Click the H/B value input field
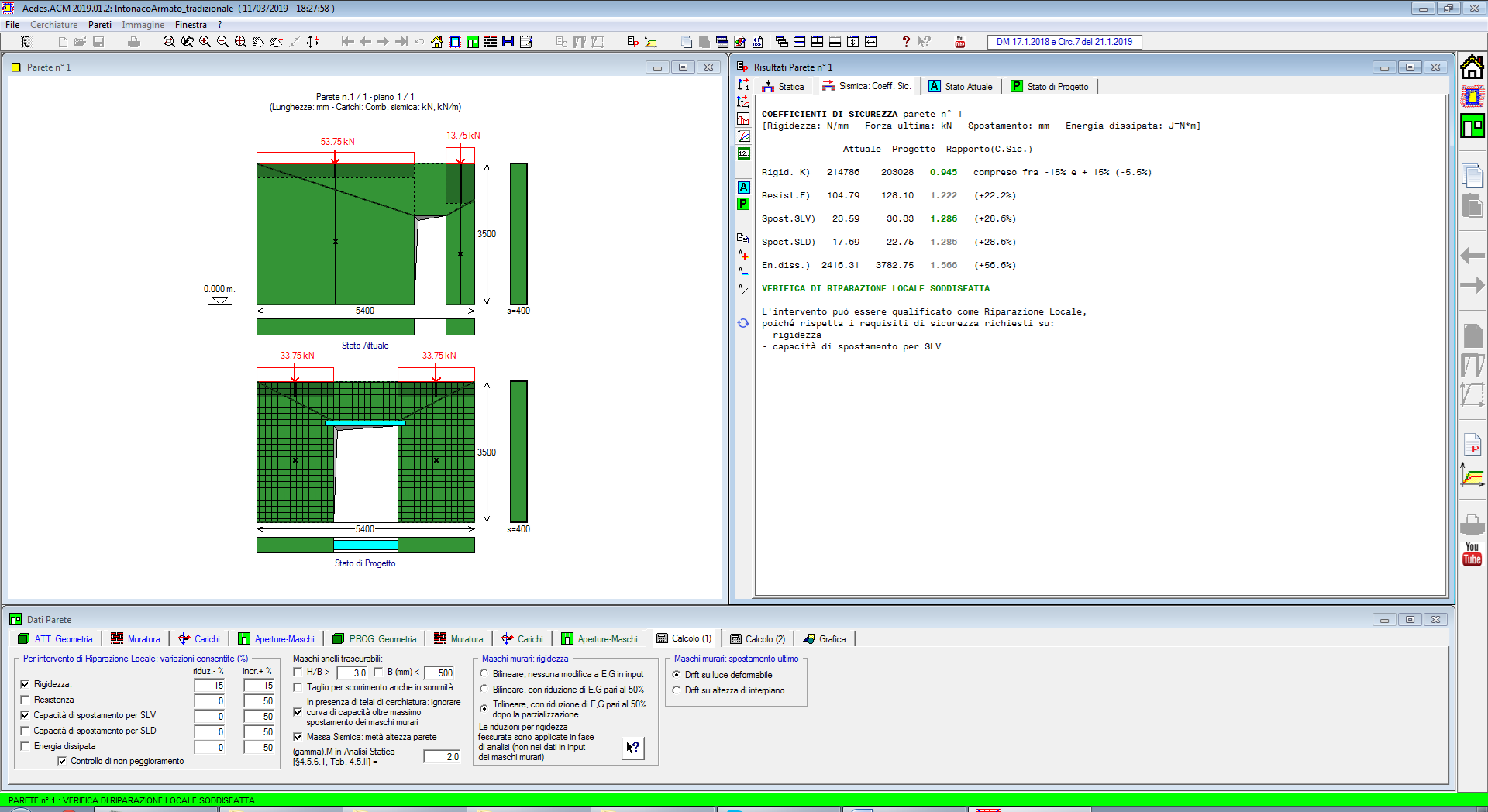1488x812 pixels. tap(353, 673)
